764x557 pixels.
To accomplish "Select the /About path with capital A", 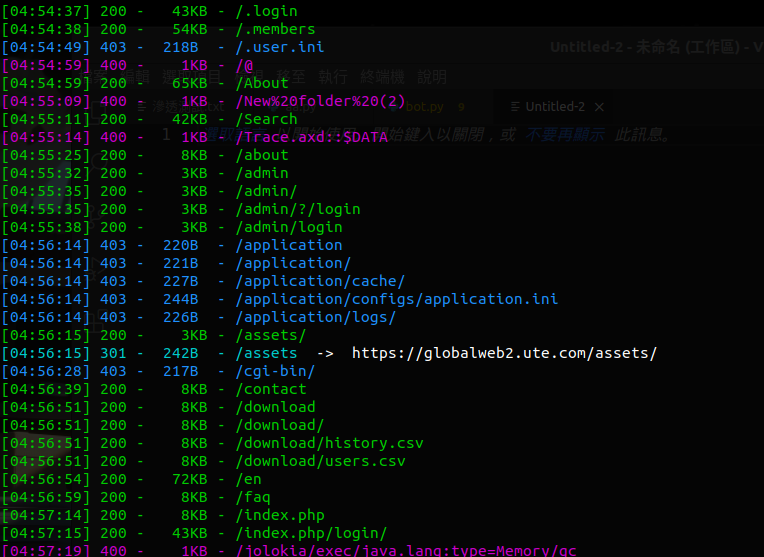I will click(262, 83).
